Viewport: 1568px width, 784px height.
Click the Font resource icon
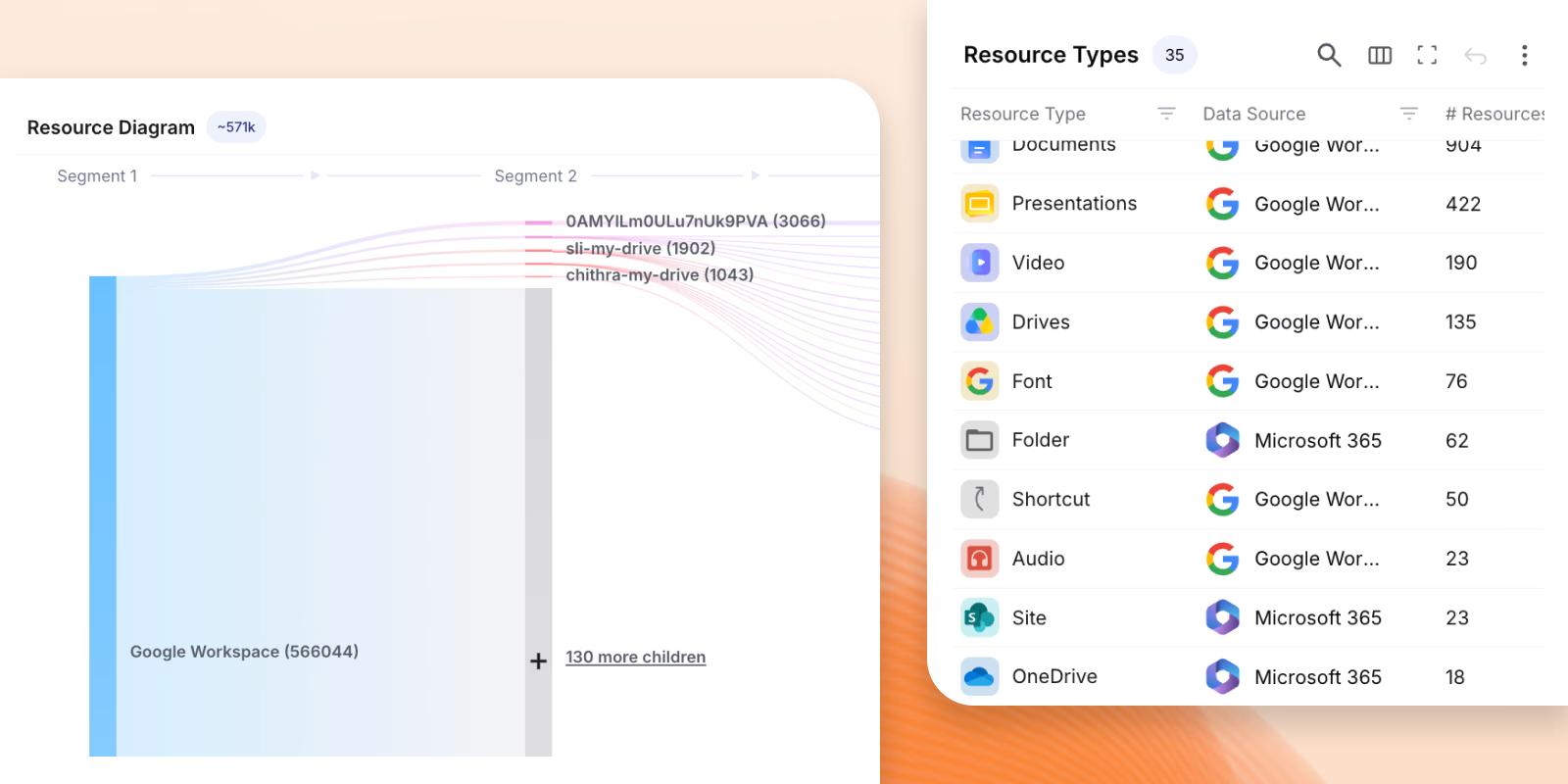pos(980,381)
